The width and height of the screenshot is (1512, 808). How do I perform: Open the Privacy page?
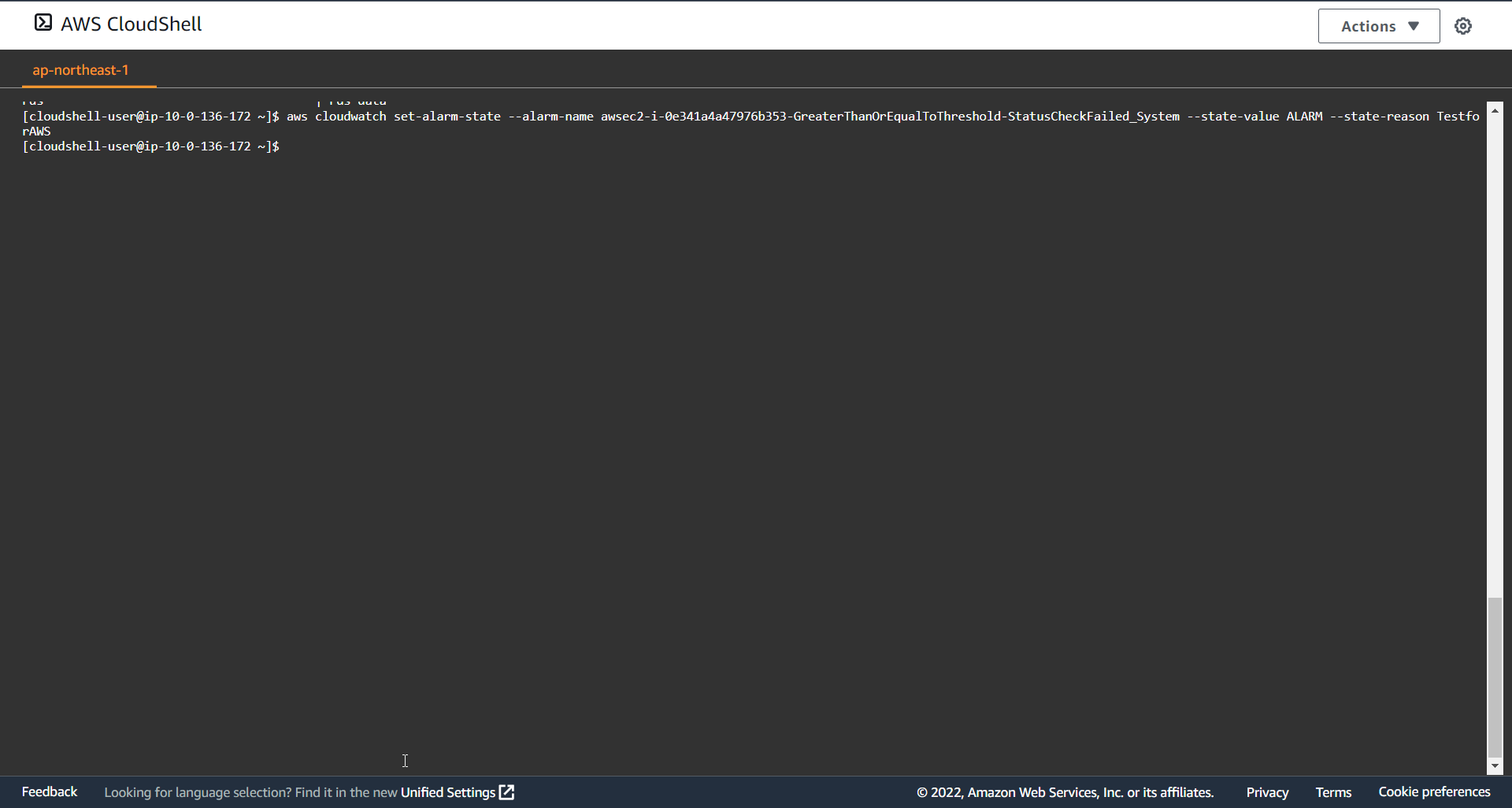[x=1267, y=792]
